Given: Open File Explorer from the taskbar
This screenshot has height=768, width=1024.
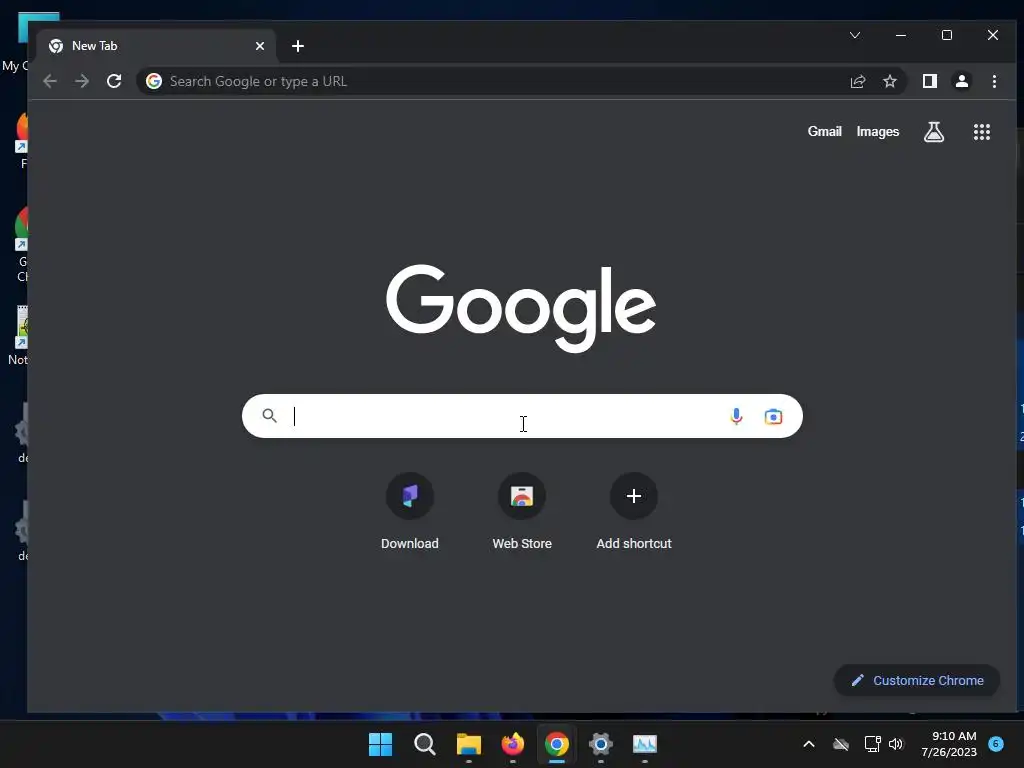Looking at the screenshot, I should pos(468,744).
